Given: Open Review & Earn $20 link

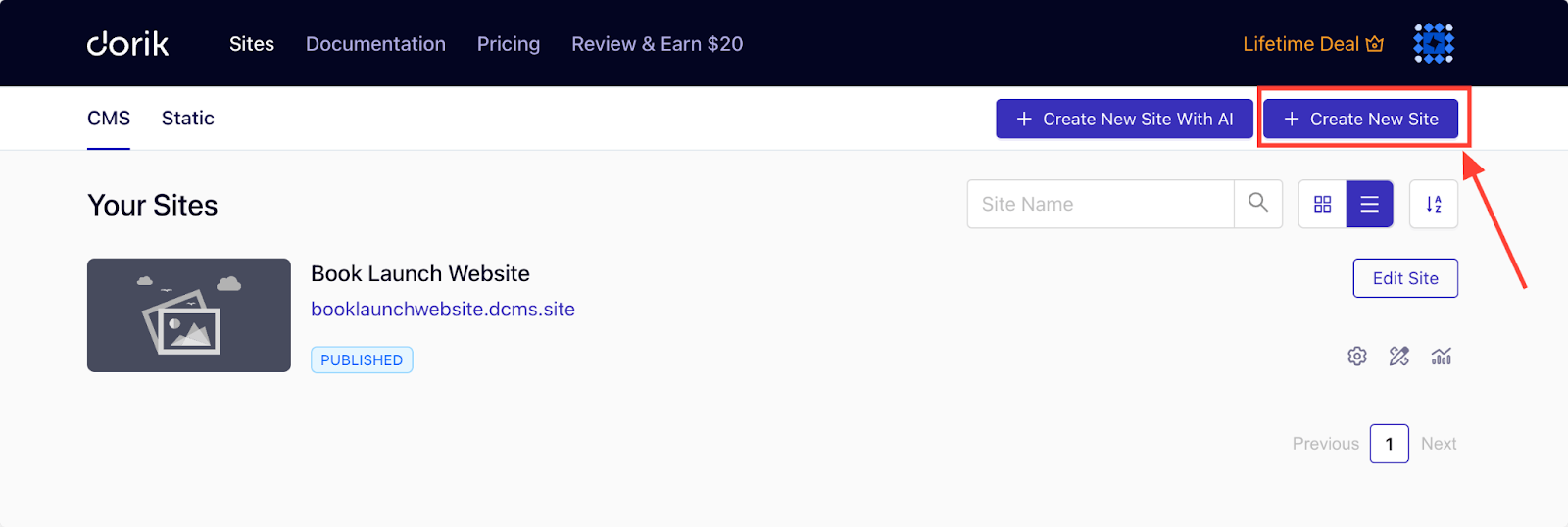Looking at the screenshot, I should [658, 44].
